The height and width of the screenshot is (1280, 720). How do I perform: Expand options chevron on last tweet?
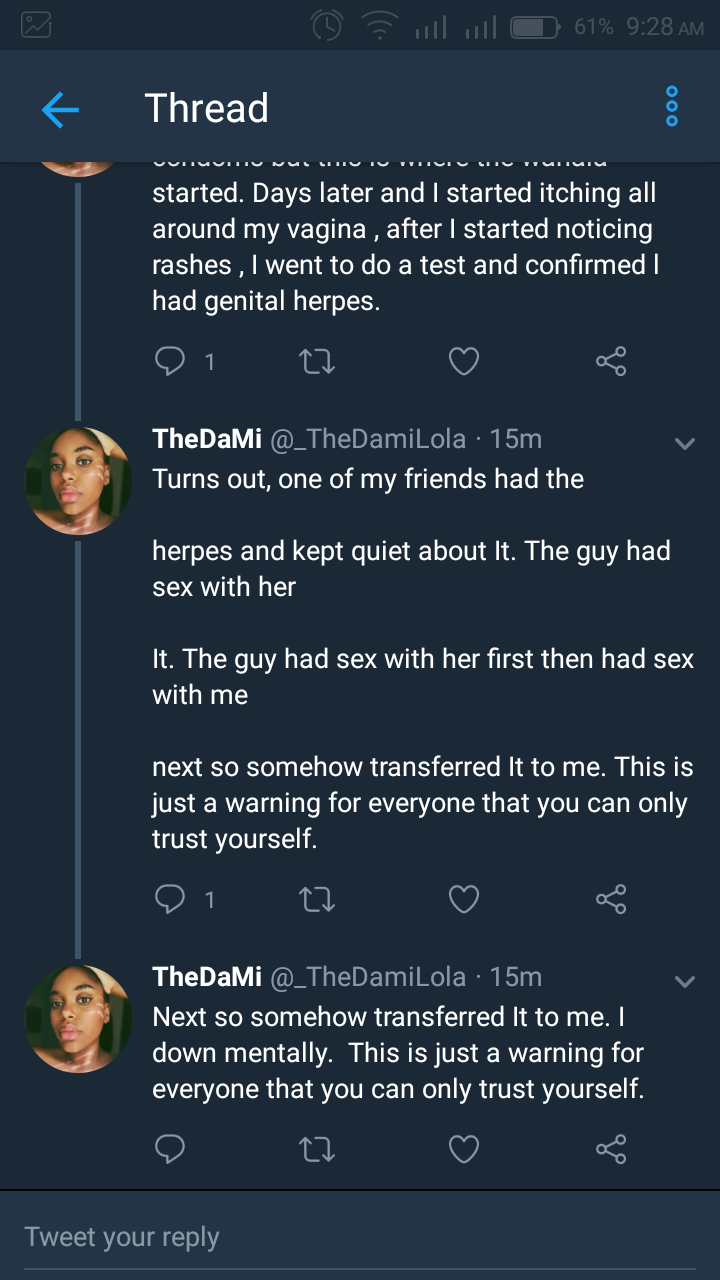(x=685, y=981)
